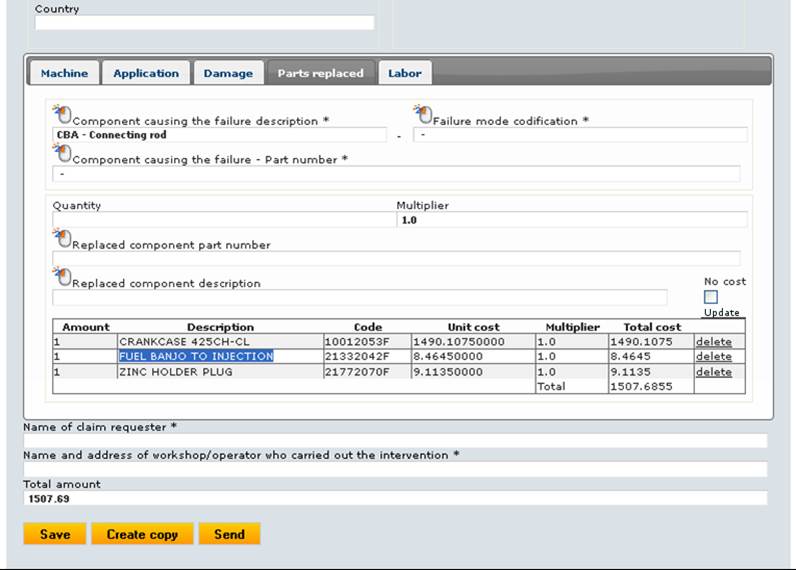
Task: Open lookup icon for Component causing the failure Part number
Action: pyautogui.click(x=62, y=153)
